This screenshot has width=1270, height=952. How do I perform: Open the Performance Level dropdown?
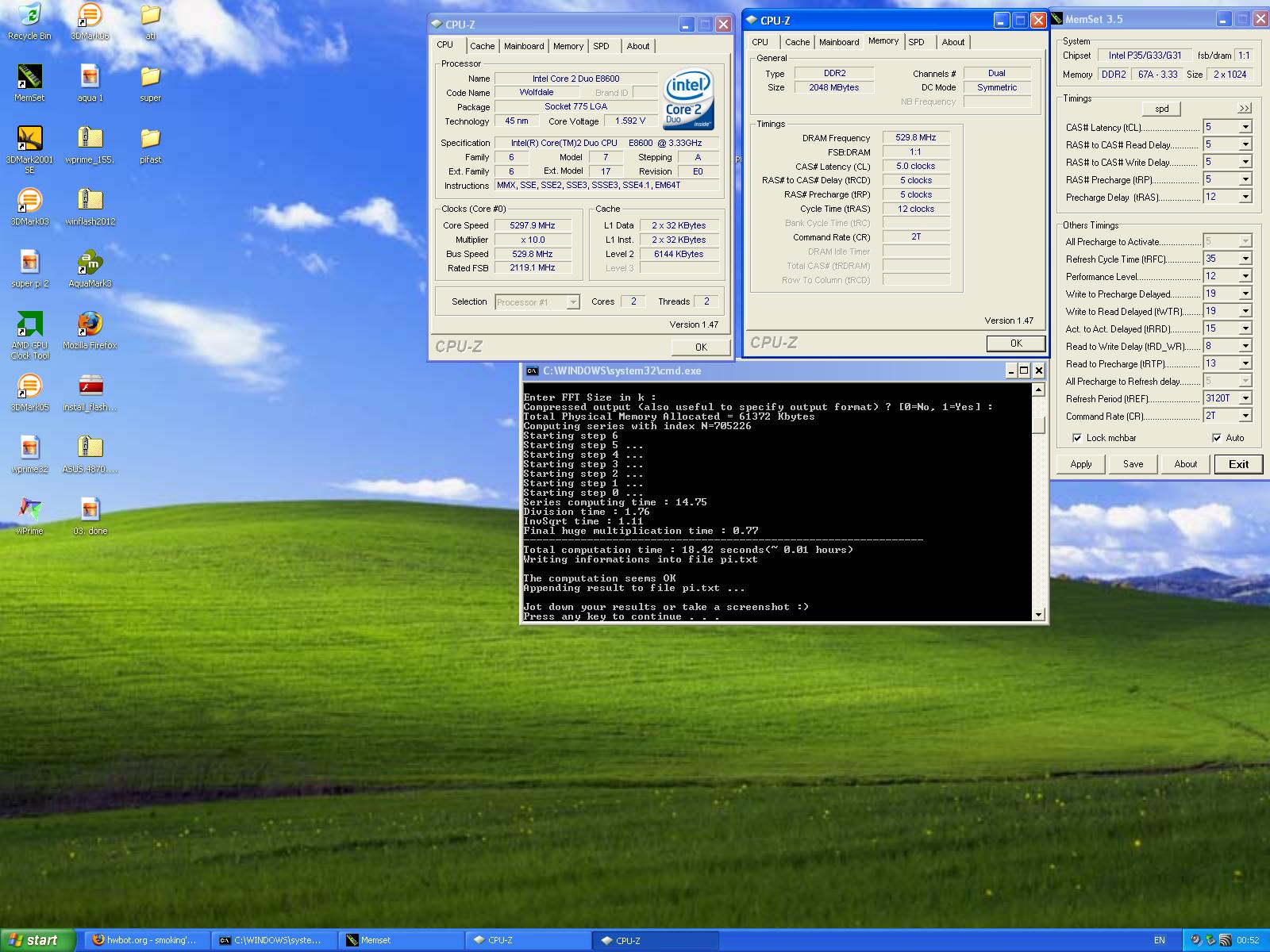[x=1245, y=276]
